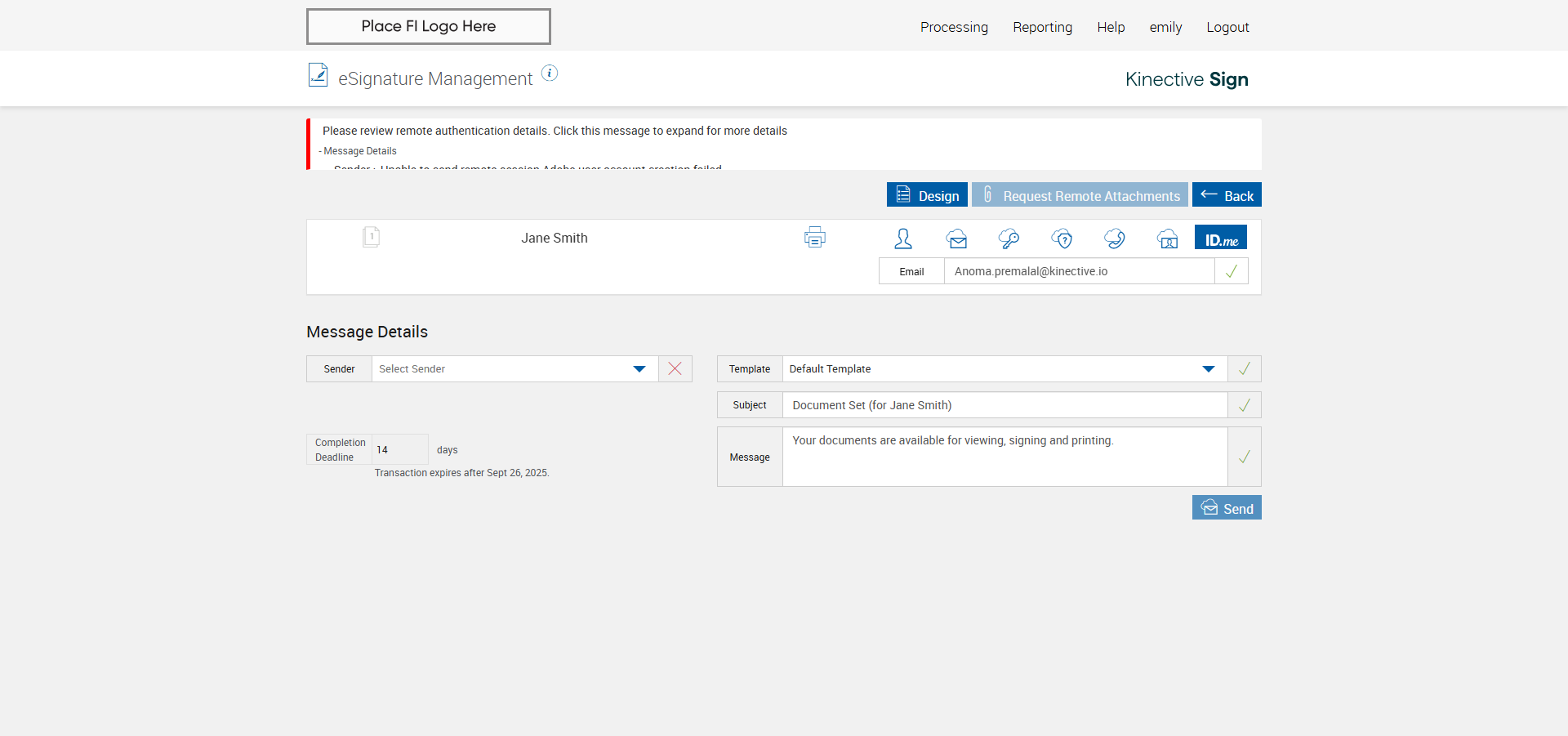The height and width of the screenshot is (736, 1568).
Task: Click the red X beside Sender
Action: [x=675, y=369]
